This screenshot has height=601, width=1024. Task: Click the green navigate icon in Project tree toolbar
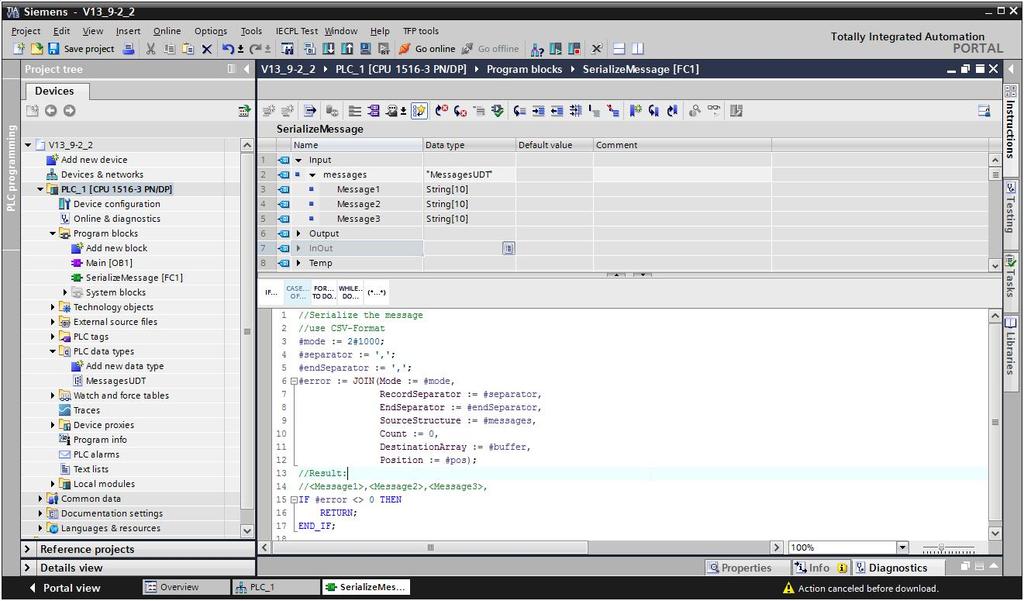(x=244, y=111)
